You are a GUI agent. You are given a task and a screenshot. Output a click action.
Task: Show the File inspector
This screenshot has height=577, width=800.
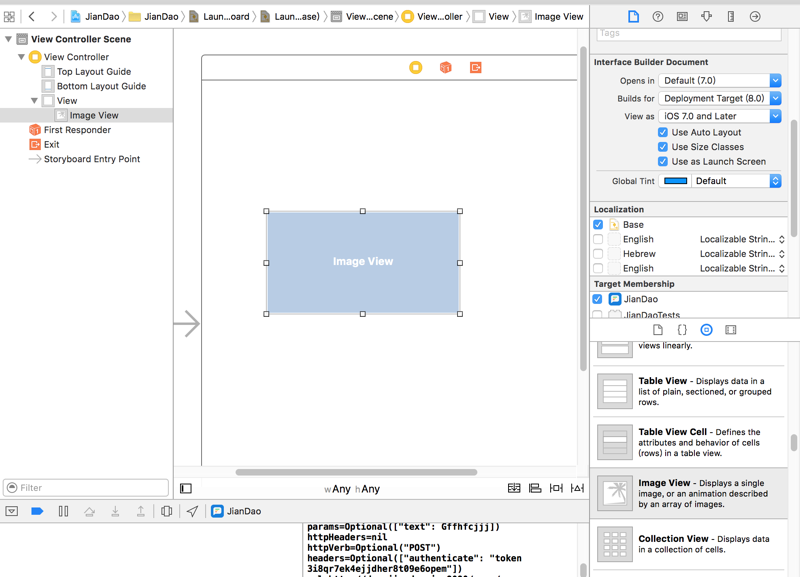pos(633,17)
